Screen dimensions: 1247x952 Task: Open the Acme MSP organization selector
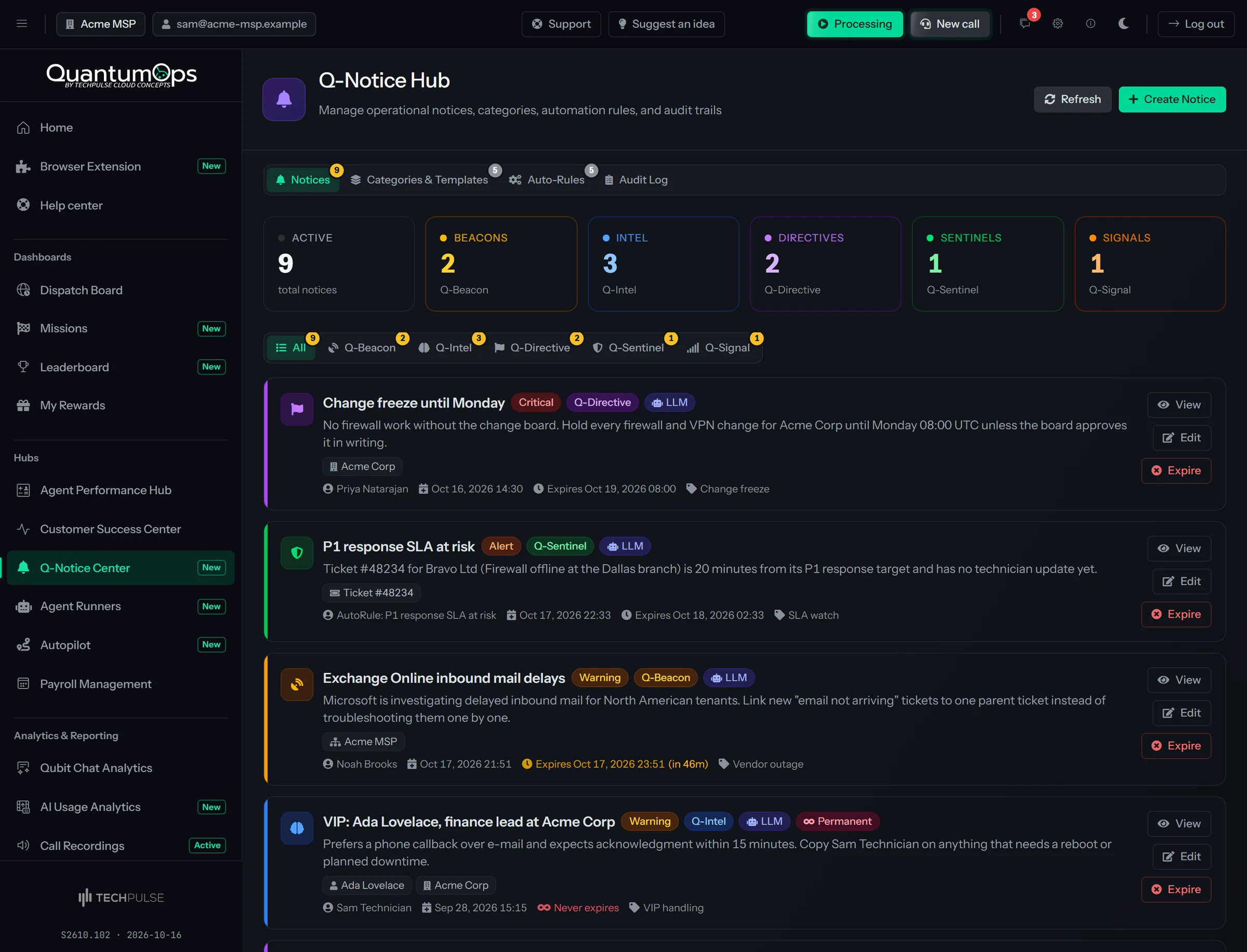tap(100, 24)
